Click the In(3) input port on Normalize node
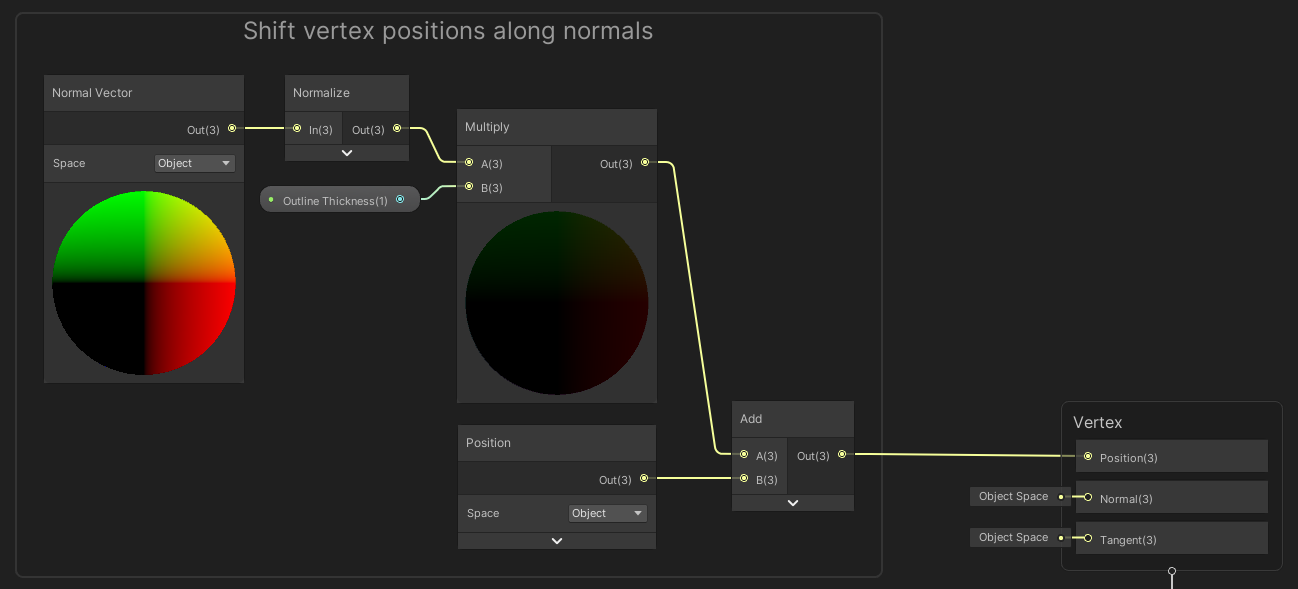This screenshot has height=589, width=1298. point(297,128)
